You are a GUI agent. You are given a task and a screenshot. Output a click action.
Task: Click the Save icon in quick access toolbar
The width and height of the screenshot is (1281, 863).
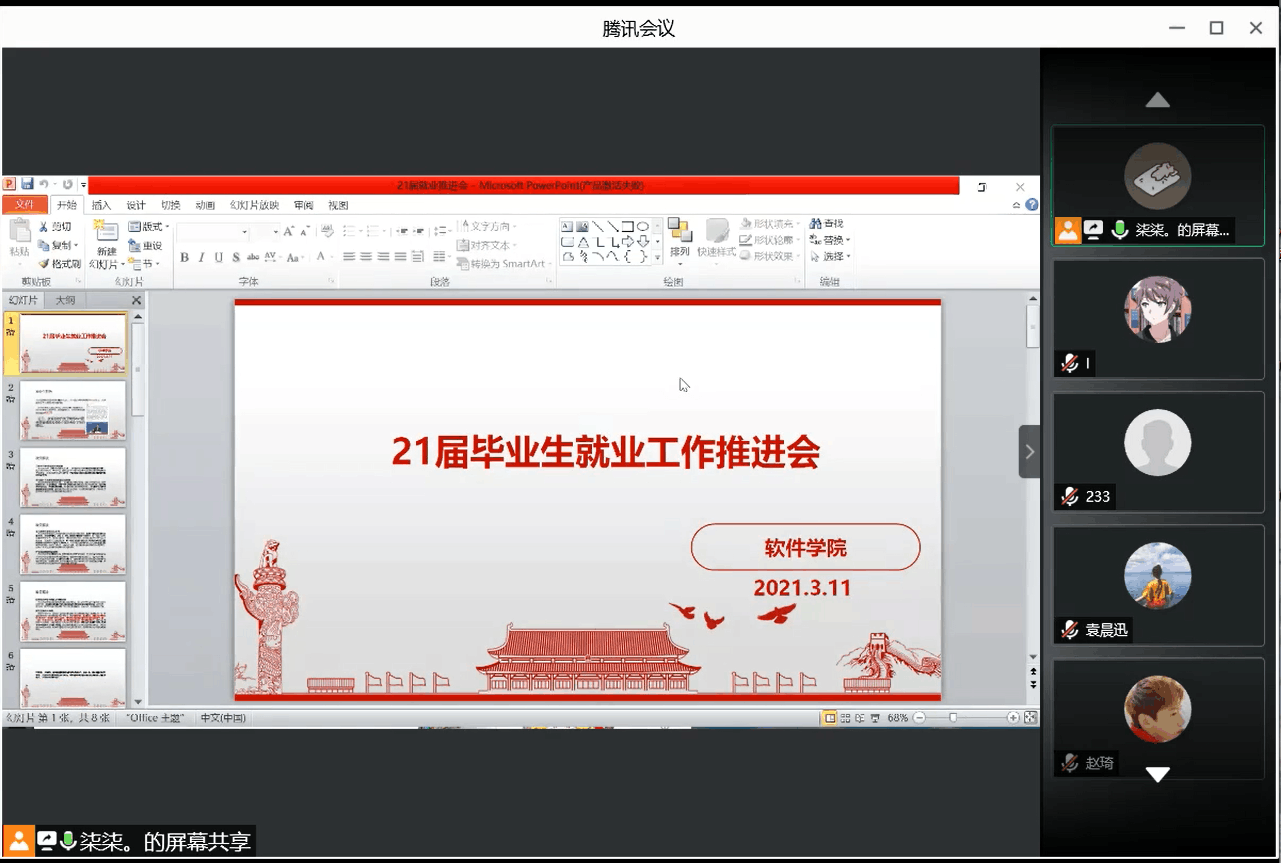pos(27,185)
